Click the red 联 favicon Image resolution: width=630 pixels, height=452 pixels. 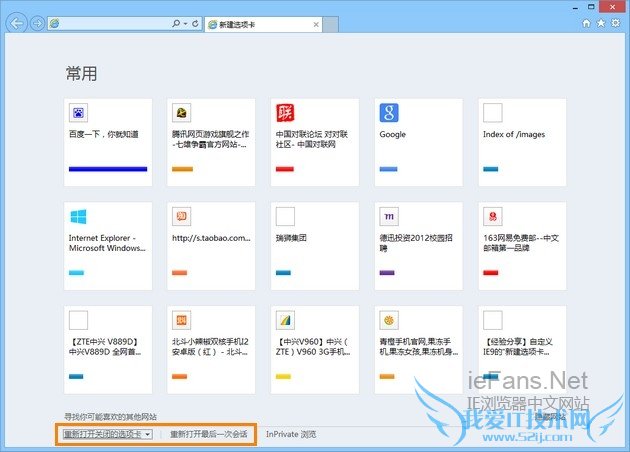(x=285, y=113)
